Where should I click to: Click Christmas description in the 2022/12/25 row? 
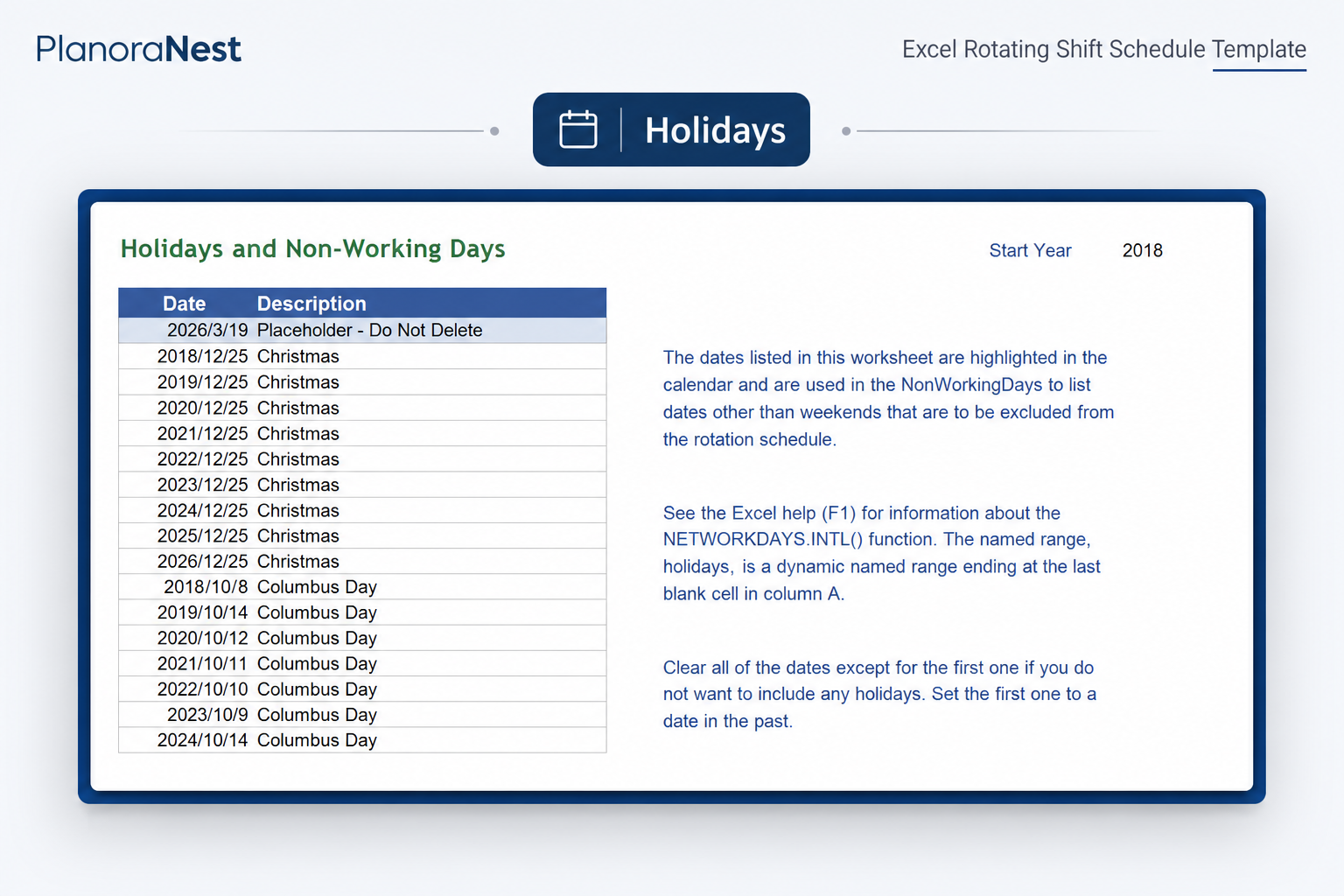tap(297, 458)
